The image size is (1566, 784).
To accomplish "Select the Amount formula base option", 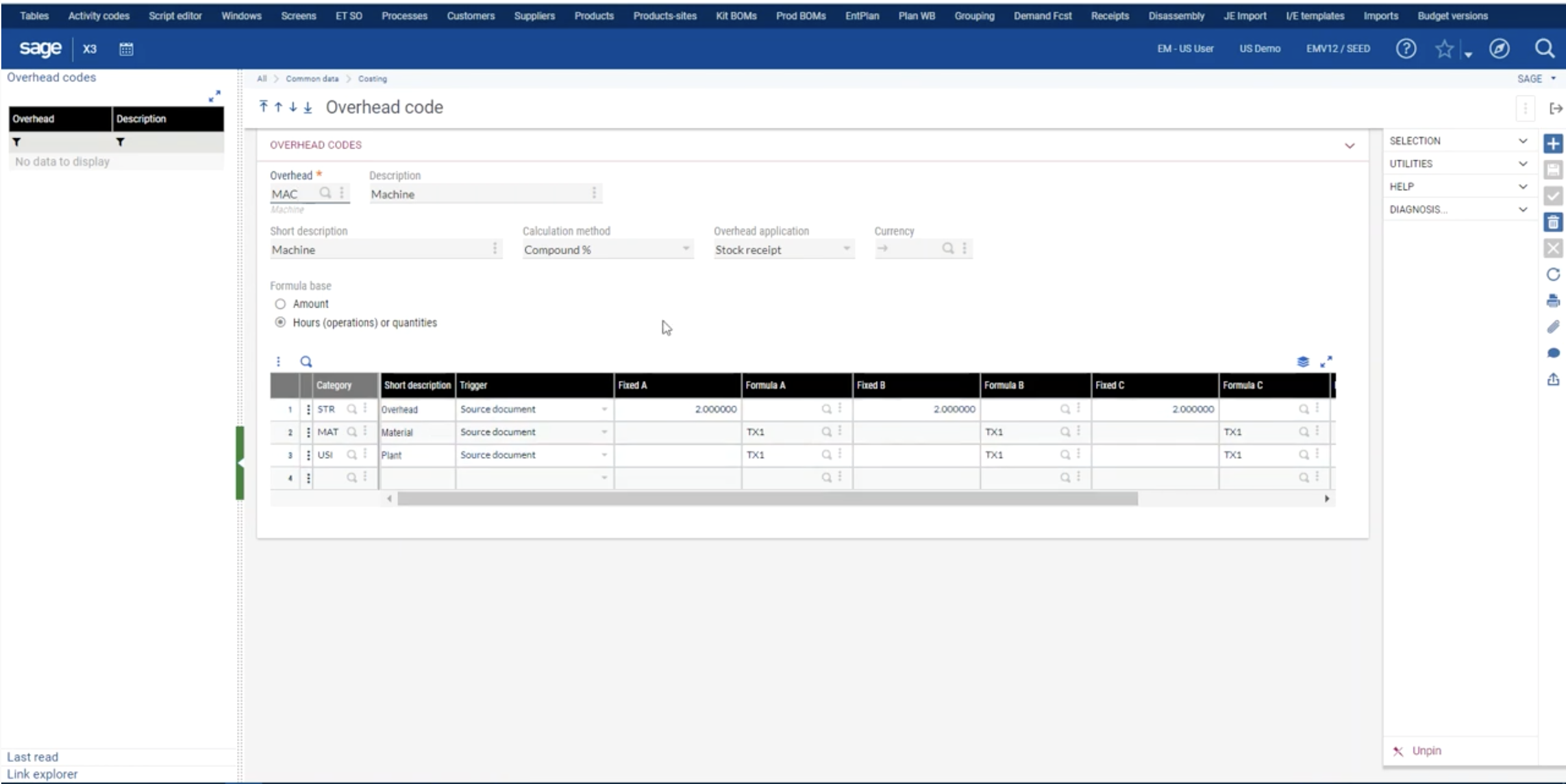I will pos(280,304).
